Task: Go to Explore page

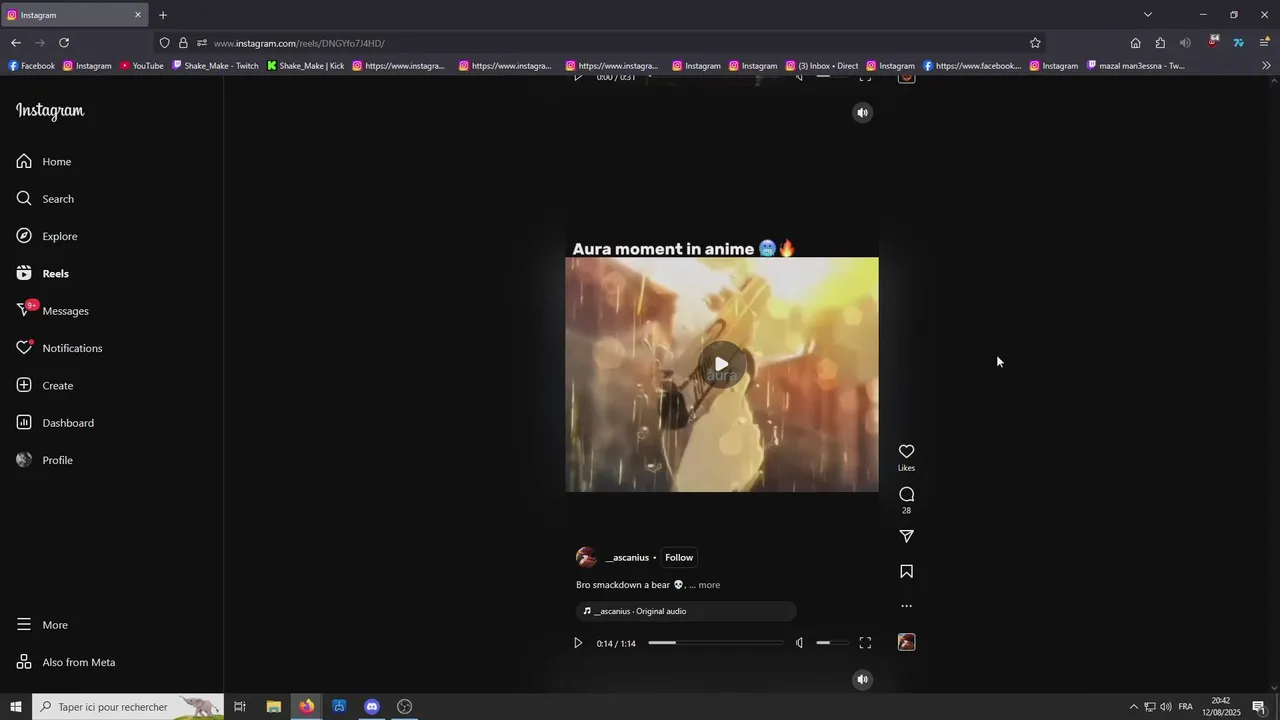Action: (x=47, y=236)
